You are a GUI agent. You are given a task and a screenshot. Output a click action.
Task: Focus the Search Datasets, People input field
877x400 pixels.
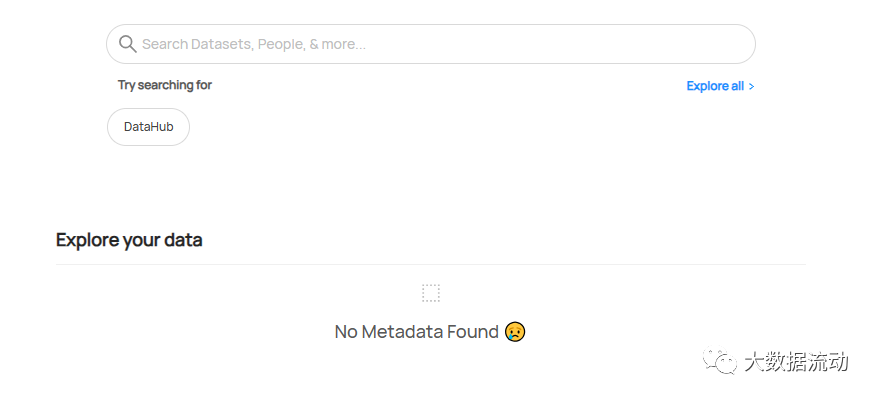pyautogui.click(x=430, y=44)
